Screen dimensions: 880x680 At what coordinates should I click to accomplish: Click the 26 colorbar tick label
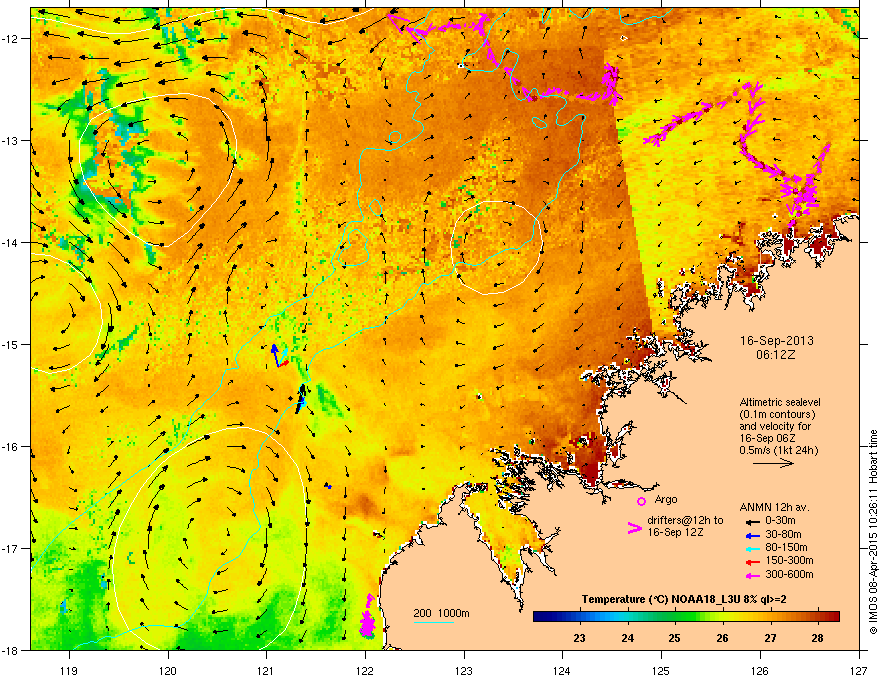pos(722,638)
